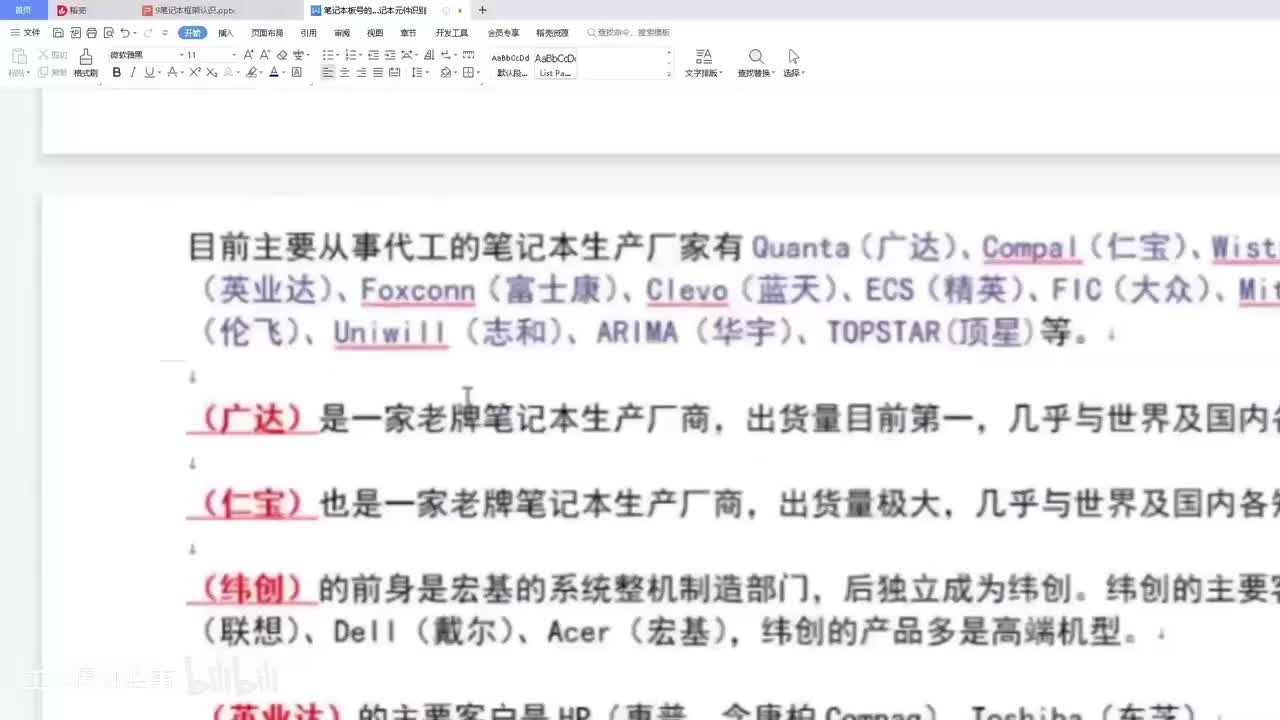Switch to the 首页 home tab
Image resolution: width=1280 pixels, height=720 pixels.
(x=23, y=10)
